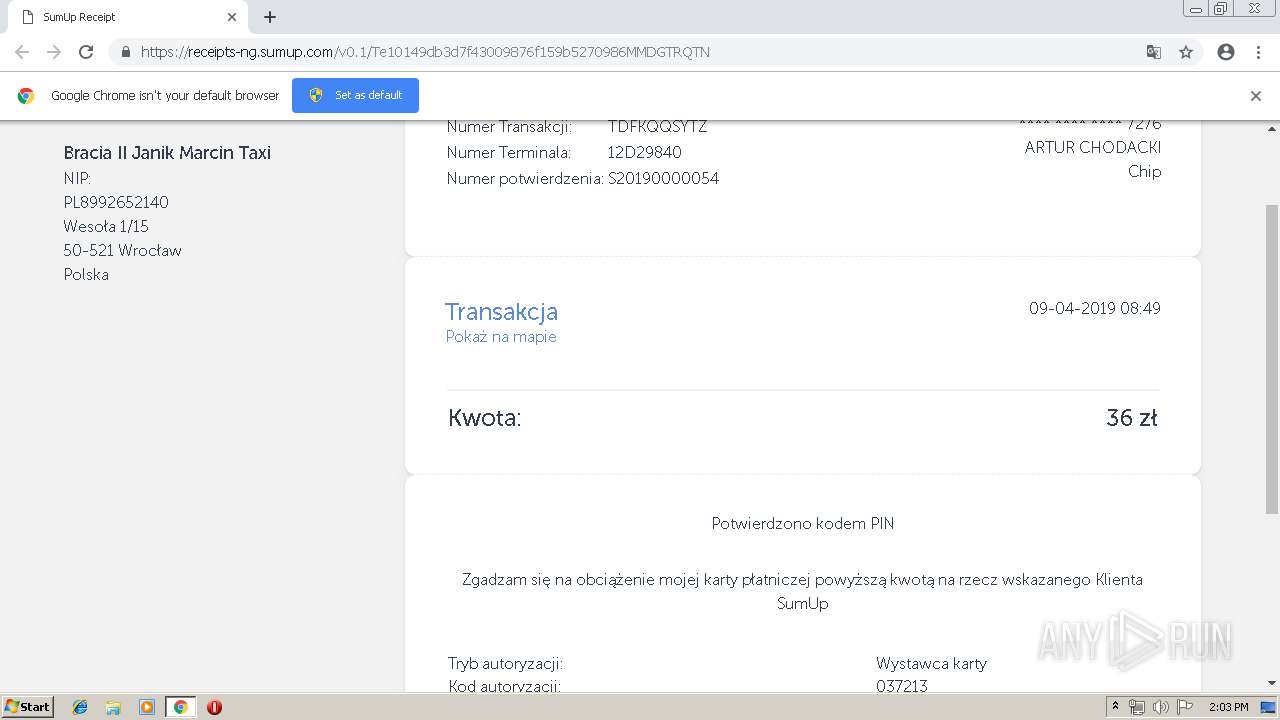Click the red Opera-style taskbar icon
Image resolution: width=1280 pixels, height=720 pixels.
tap(214, 707)
